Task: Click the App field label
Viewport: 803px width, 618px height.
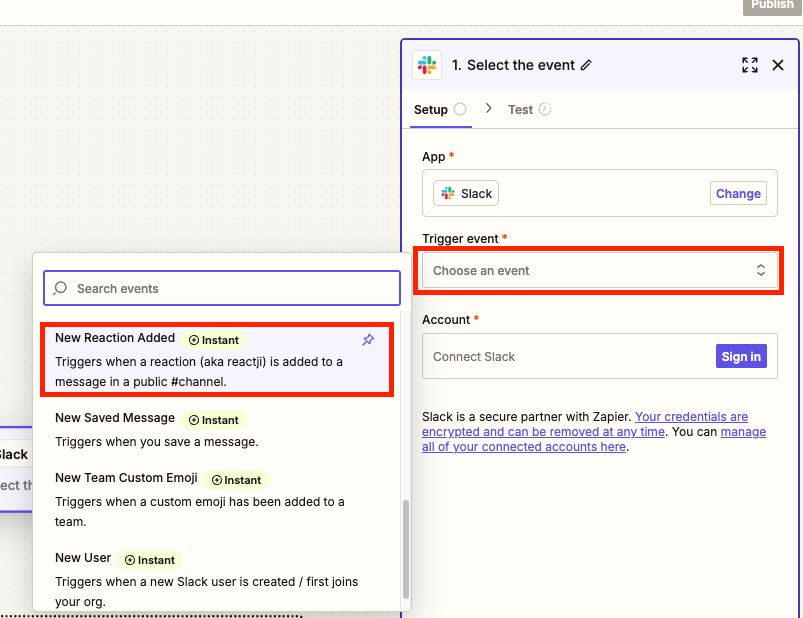Action: click(433, 157)
